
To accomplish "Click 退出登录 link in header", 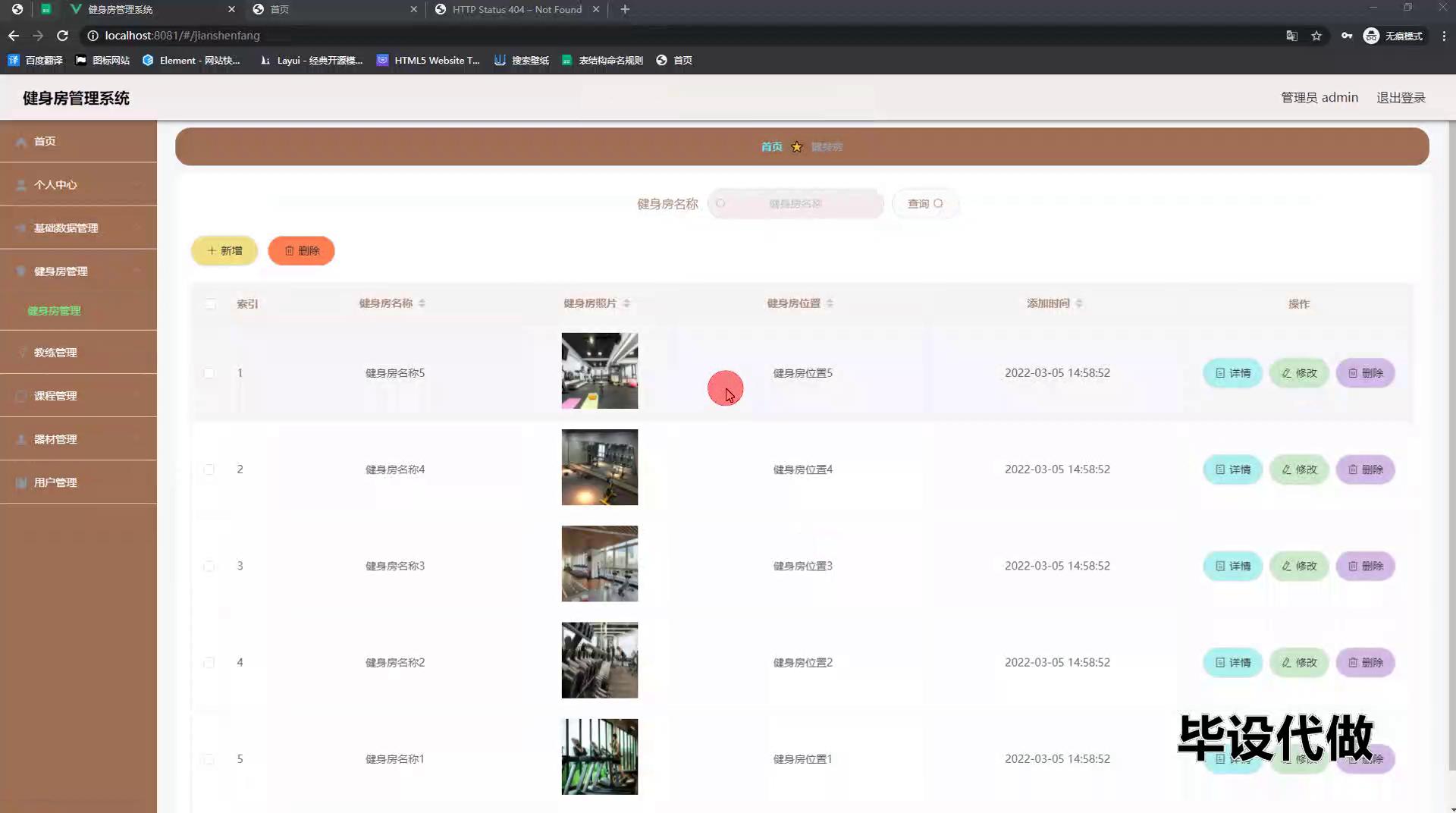I will [1401, 97].
